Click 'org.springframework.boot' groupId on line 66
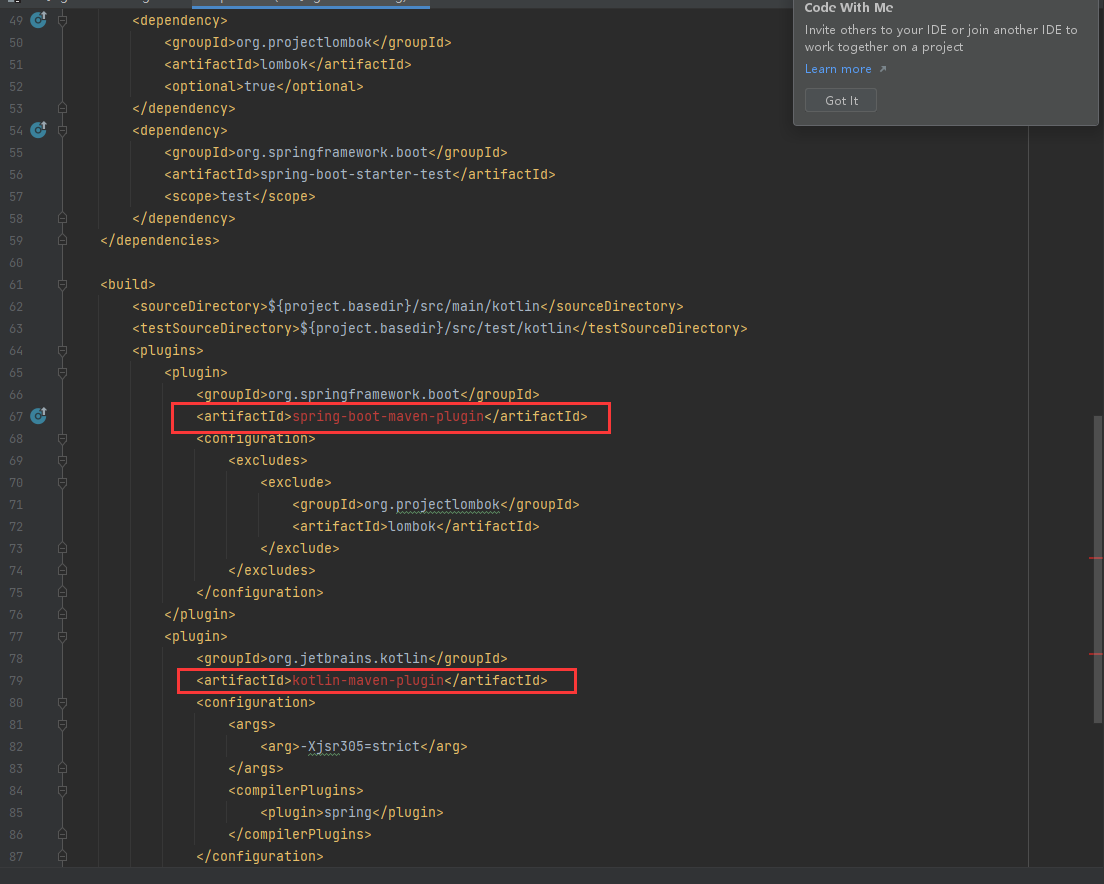The height and width of the screenshot is (884, 1104). (363, 395)
